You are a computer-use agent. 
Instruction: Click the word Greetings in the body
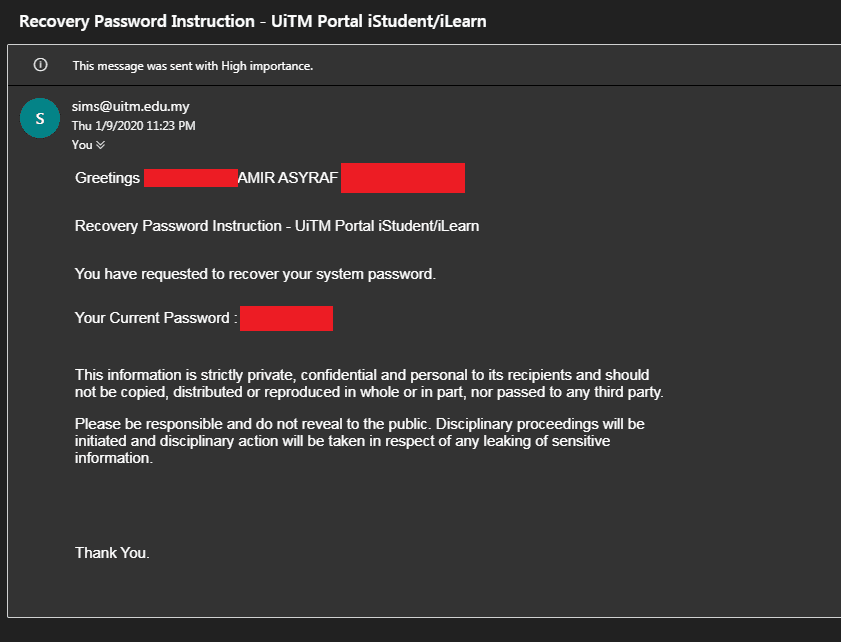tap(107, 178)
